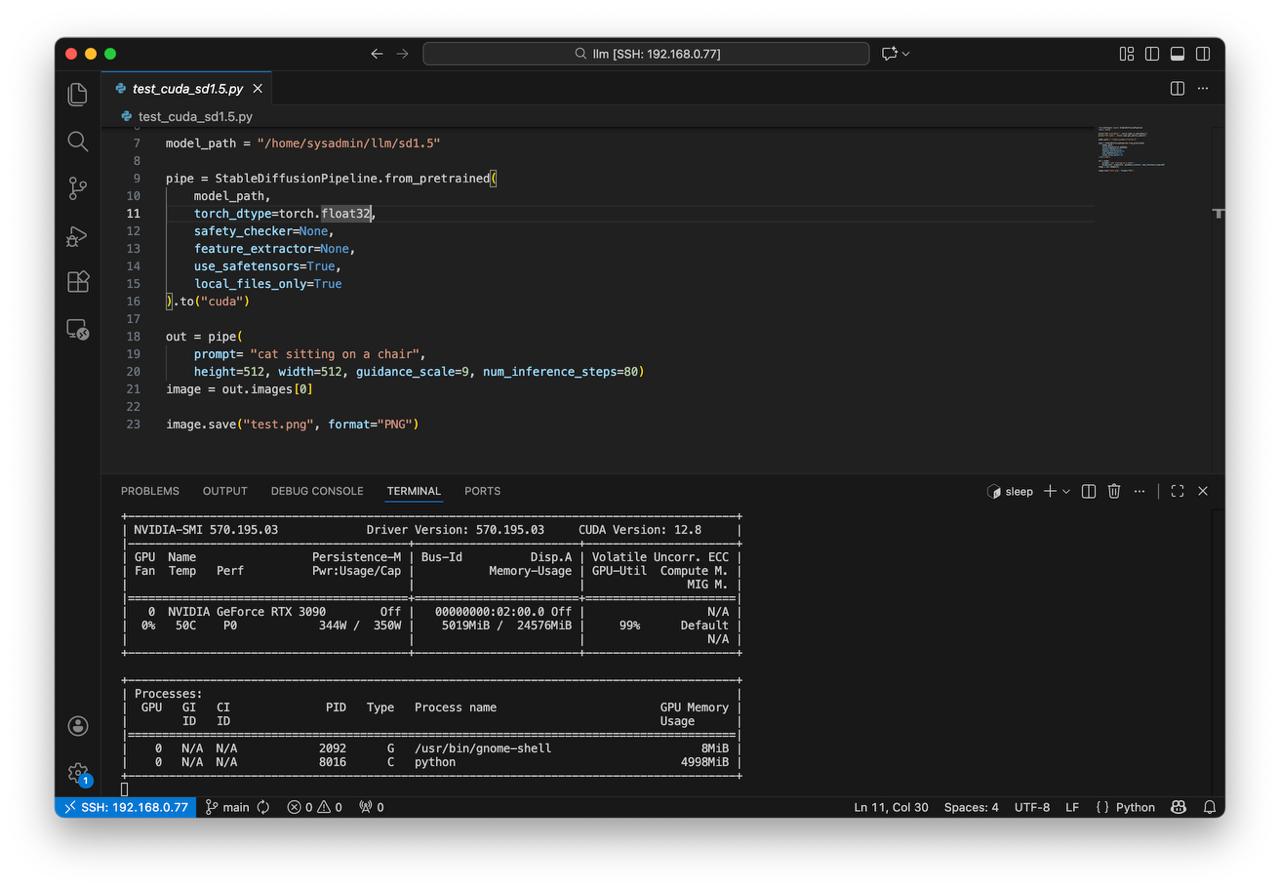This screenshot has width=1280, height=890.
Task: Toggle the bottom panel layout button
Action: pyautogui.click(x=1177, y=54)
